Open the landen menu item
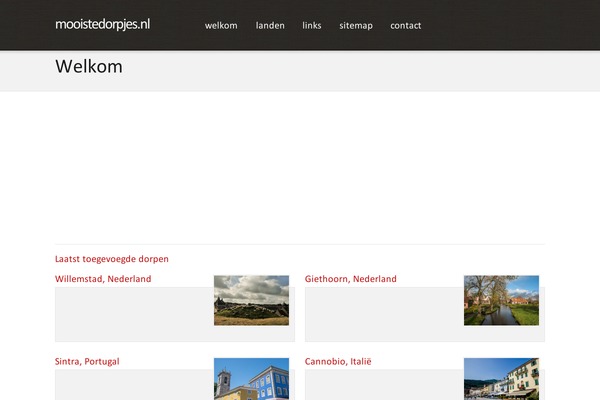The height and width of the screenshot is (400, 600). [x=270, y=26]
